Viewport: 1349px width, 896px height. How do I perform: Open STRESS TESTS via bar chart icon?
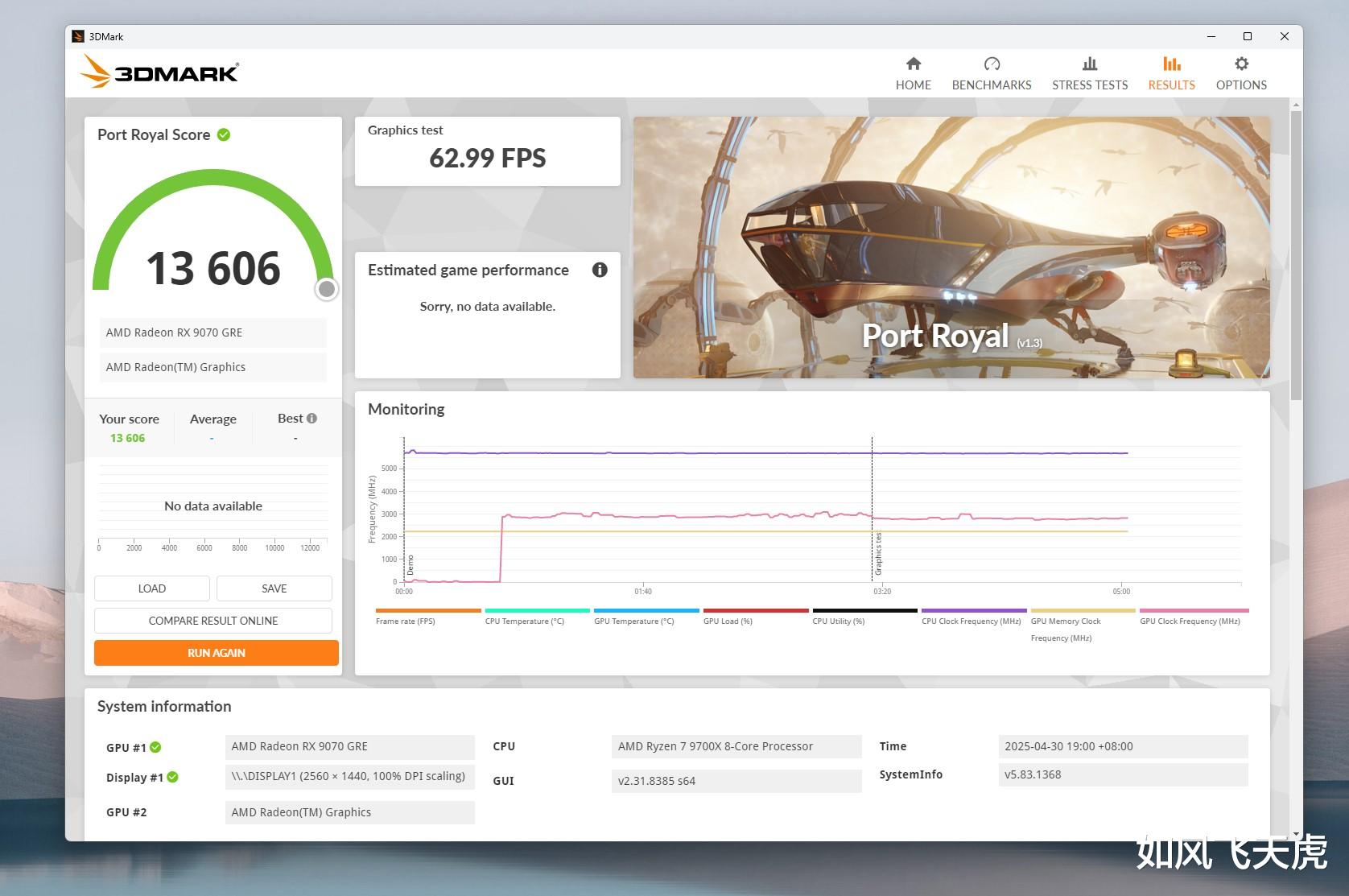pyautogui.click(x=1090, y=64)
